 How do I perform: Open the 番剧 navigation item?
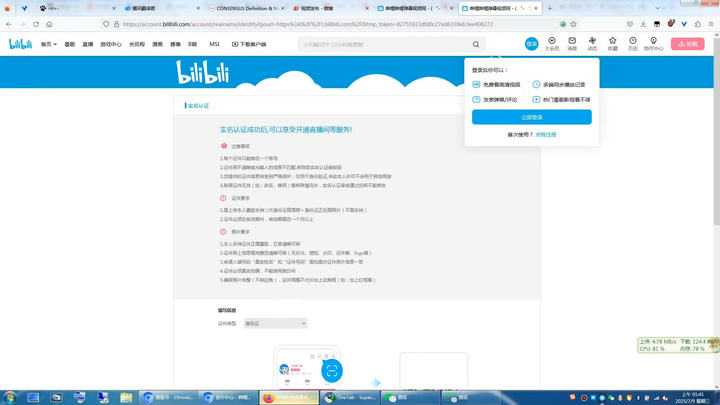[69, 45]
